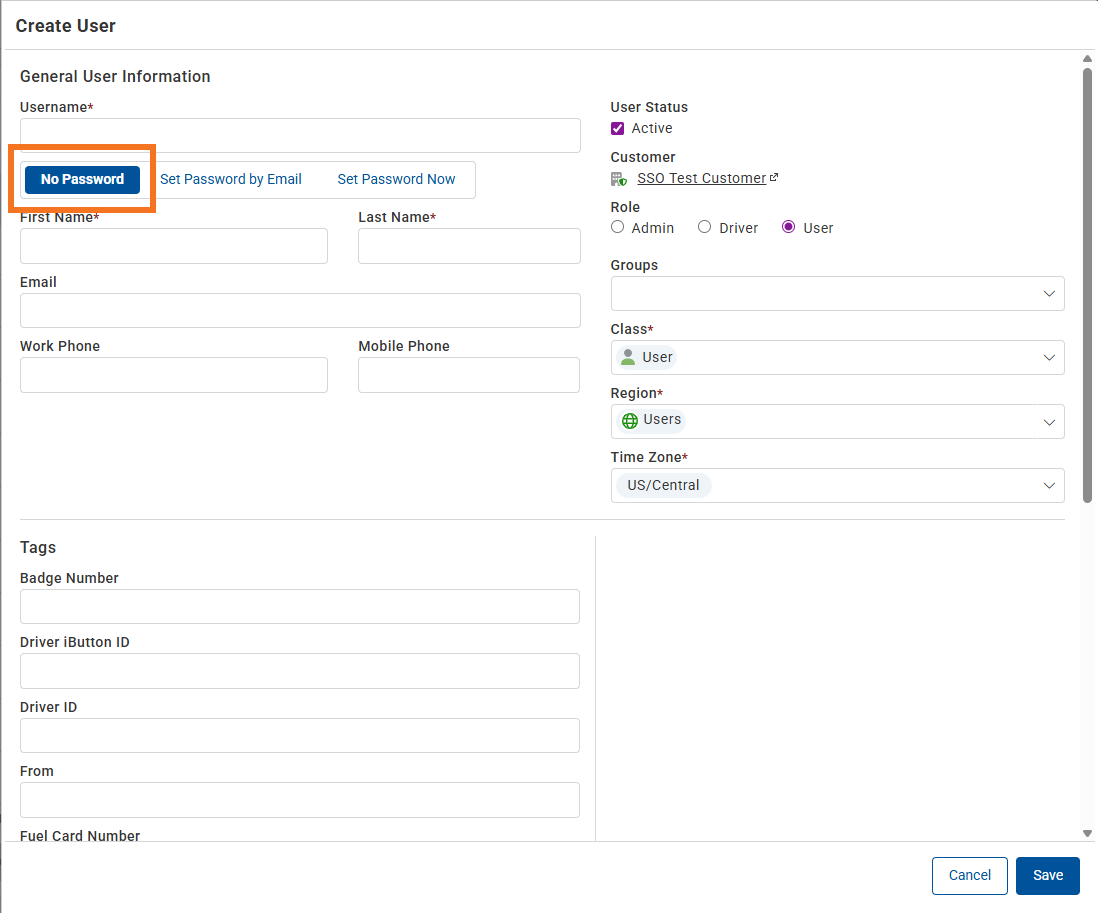1098x913 pixels.
Task: Focus the Last Name field
Action: (x=469, y=246)
